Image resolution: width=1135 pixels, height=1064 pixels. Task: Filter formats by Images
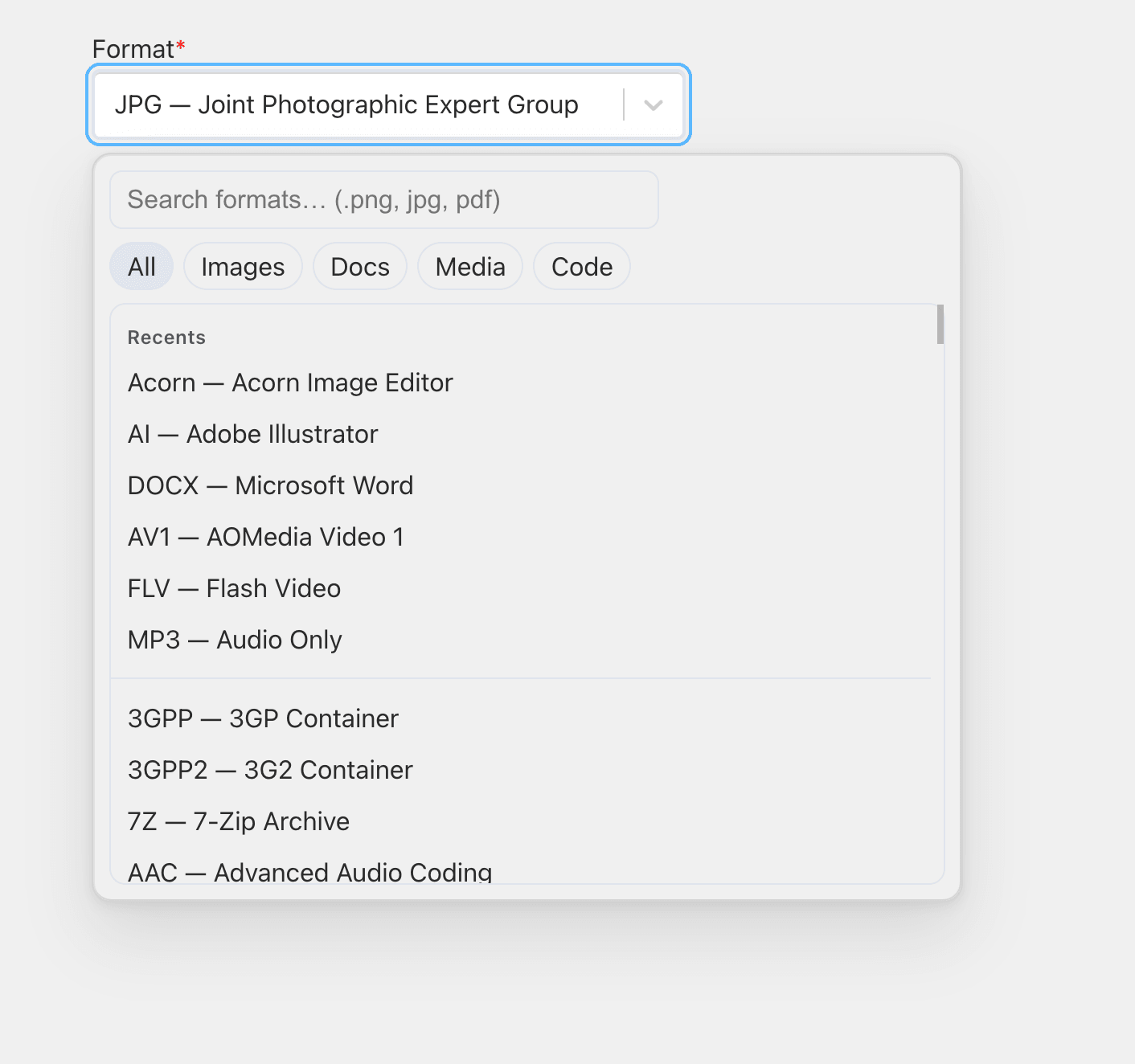243,266
